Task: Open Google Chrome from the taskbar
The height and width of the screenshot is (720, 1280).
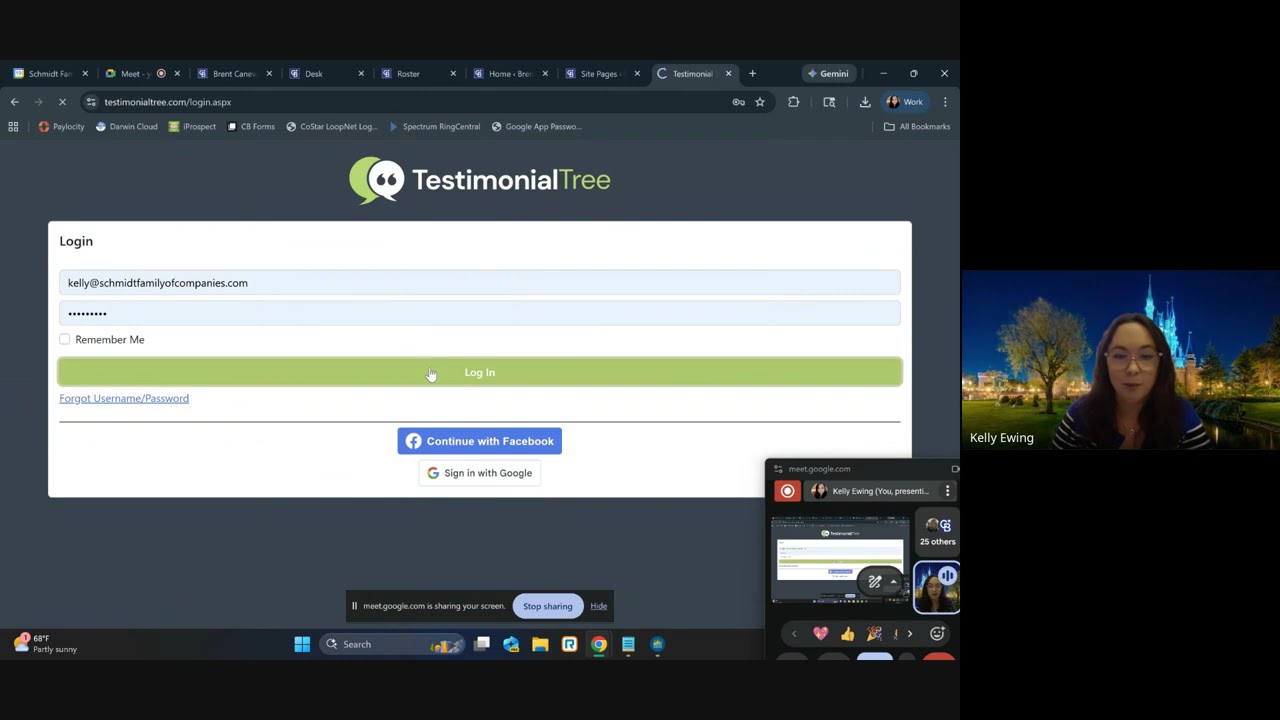Action: 598,644
